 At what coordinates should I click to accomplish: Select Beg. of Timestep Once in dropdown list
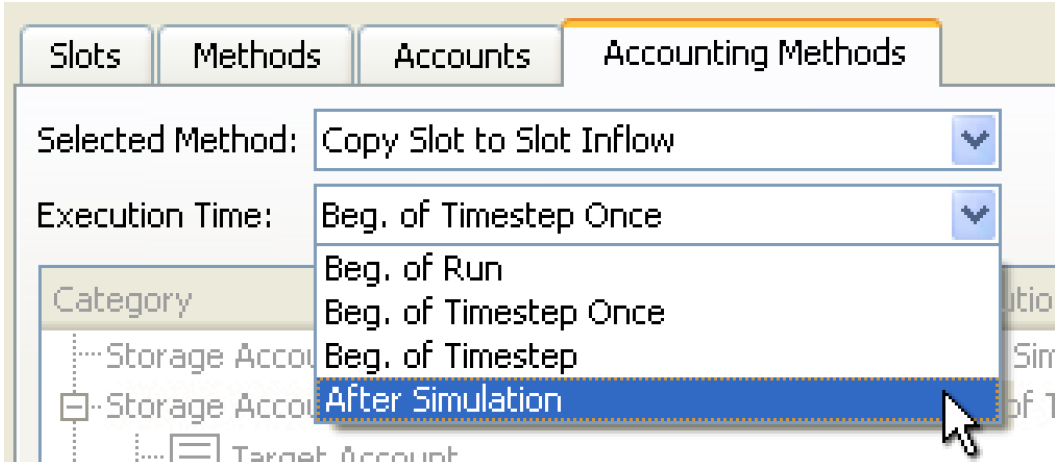point(494,313)
